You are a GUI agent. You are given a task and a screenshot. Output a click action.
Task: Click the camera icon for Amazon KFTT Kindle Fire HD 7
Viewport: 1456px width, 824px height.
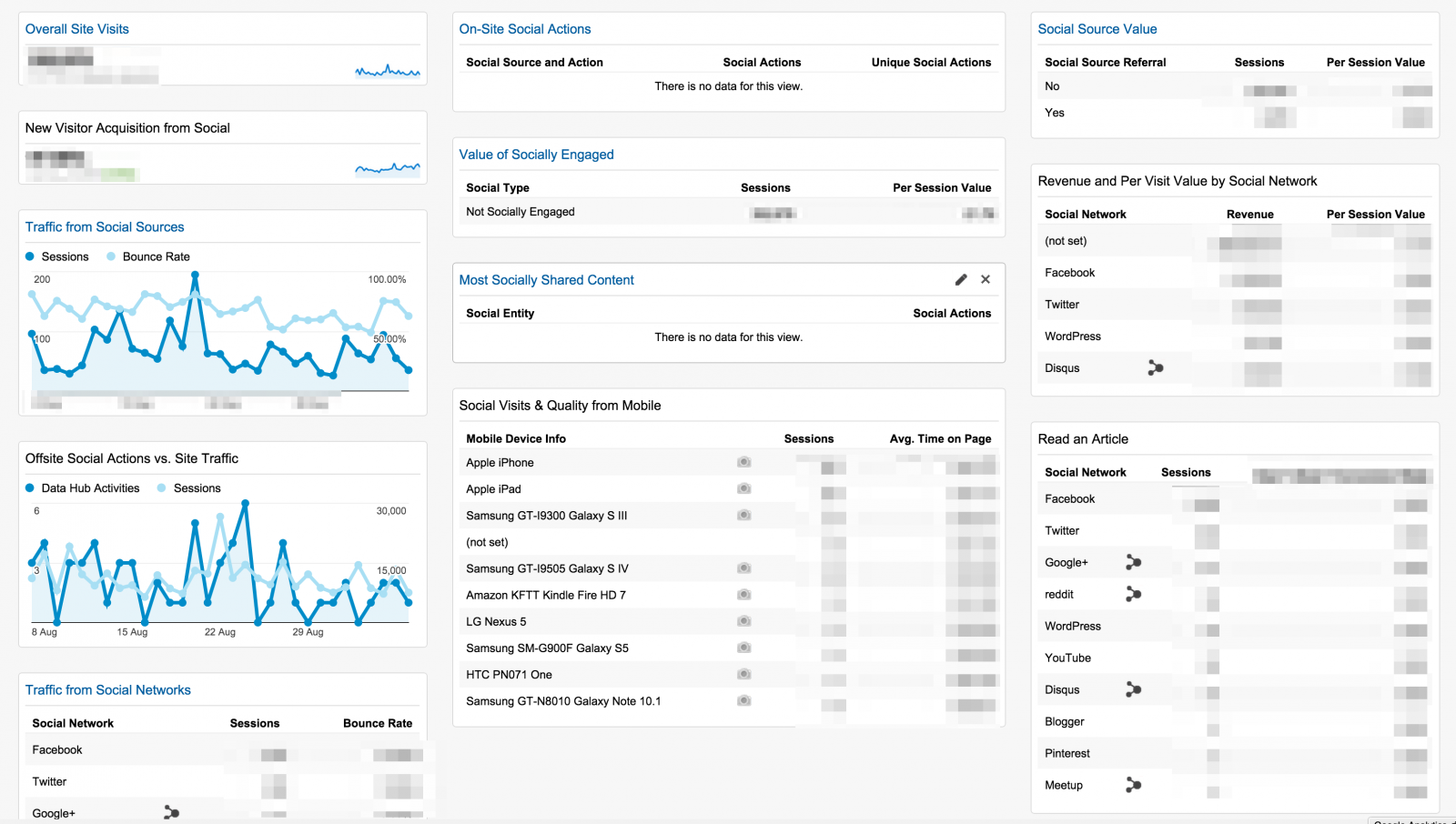(744, 595)
